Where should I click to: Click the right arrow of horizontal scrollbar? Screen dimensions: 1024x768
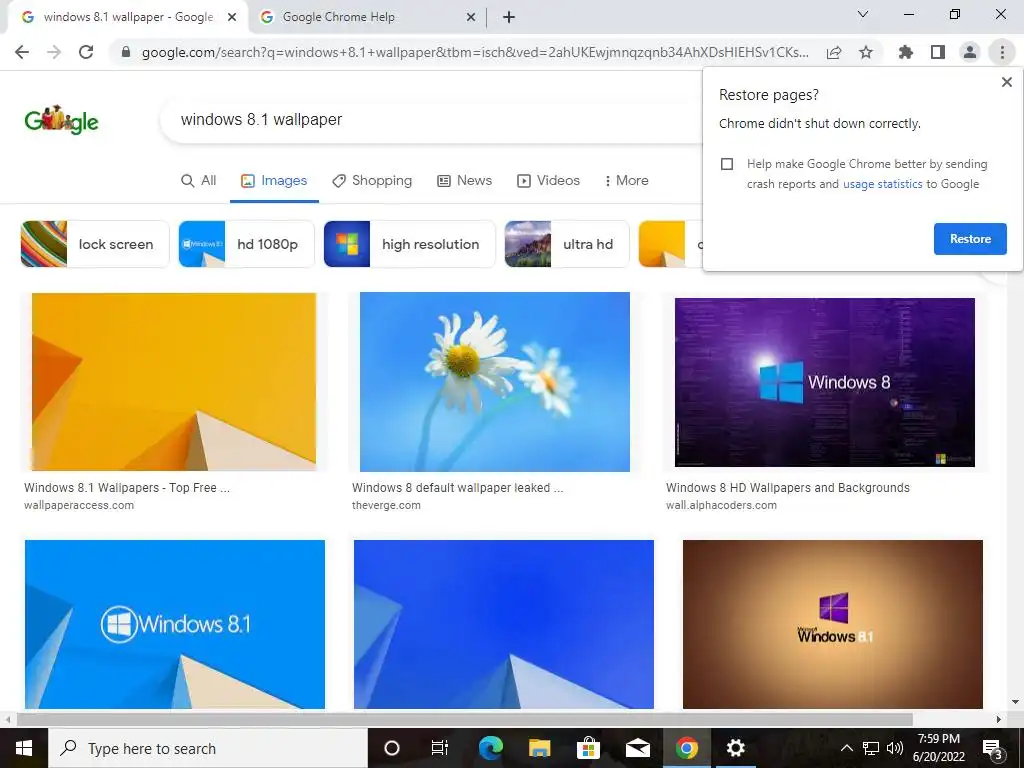999,720
